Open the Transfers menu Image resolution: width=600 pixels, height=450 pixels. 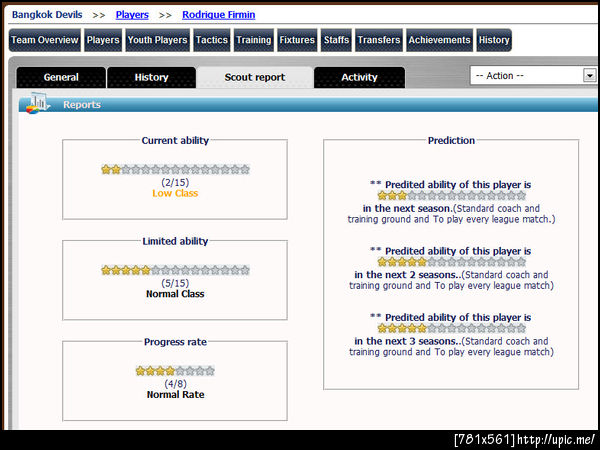tap(379, 40)
